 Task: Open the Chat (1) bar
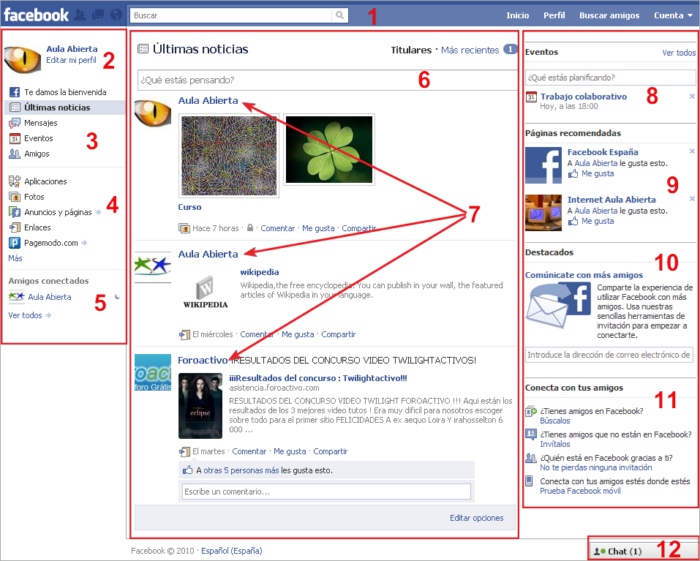pyautogui.click(x=643, y=552)
